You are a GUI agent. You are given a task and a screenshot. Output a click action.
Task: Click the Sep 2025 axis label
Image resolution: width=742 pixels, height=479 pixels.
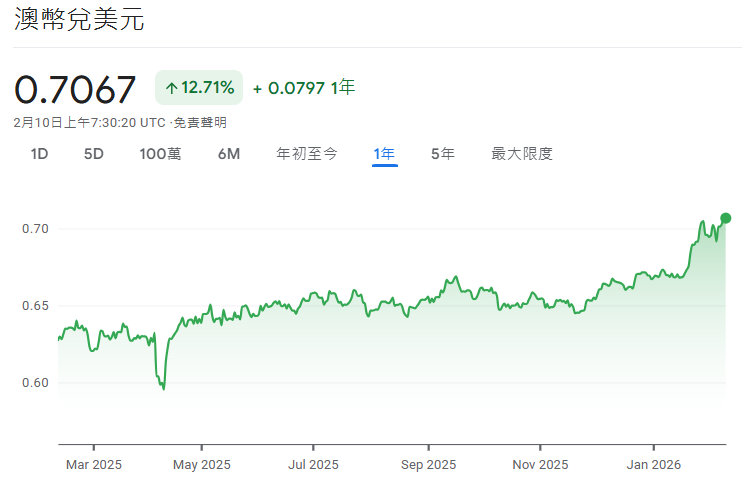[x=429, y=465]
